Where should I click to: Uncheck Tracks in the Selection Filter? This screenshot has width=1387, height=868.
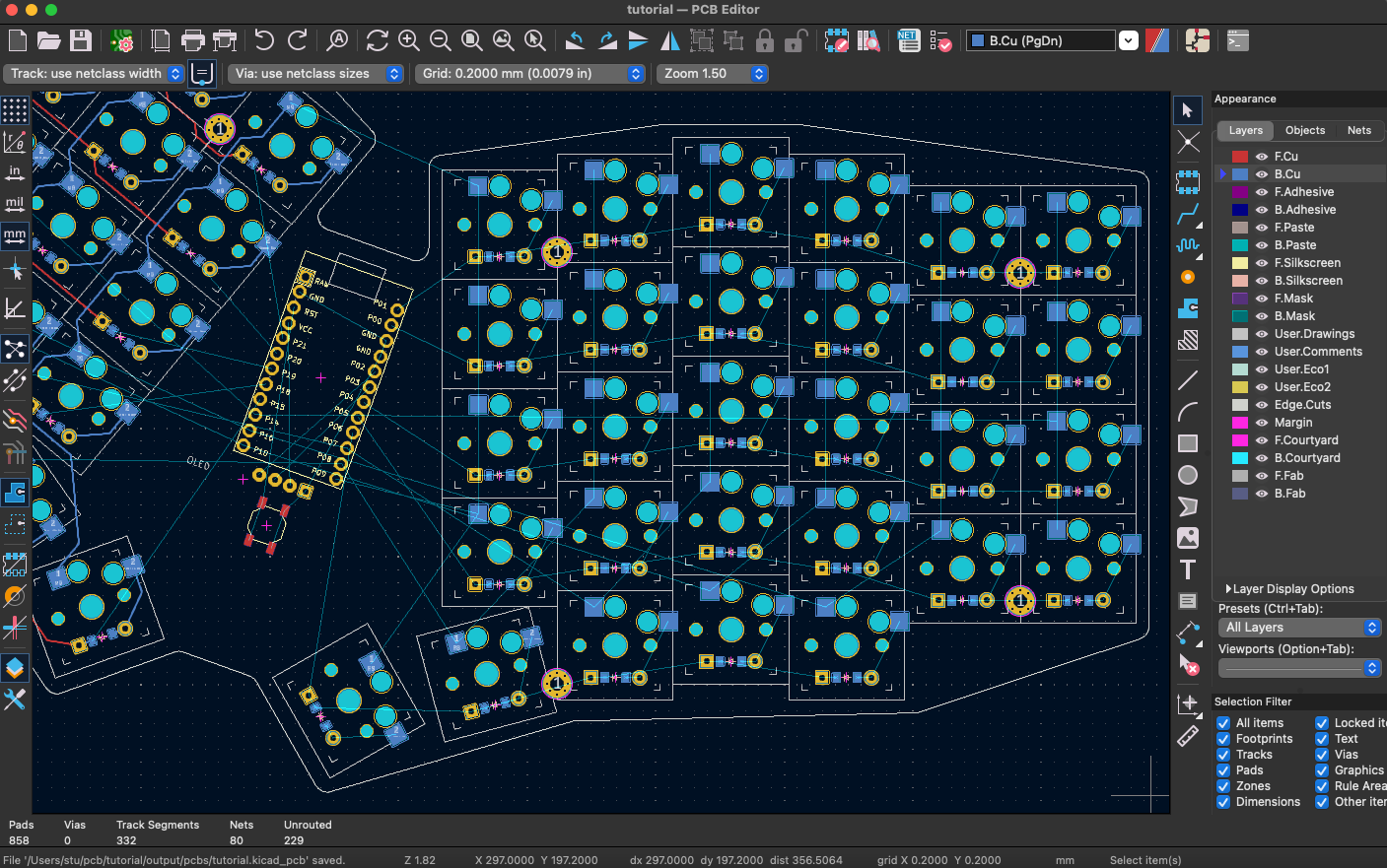coord(1222,755)
